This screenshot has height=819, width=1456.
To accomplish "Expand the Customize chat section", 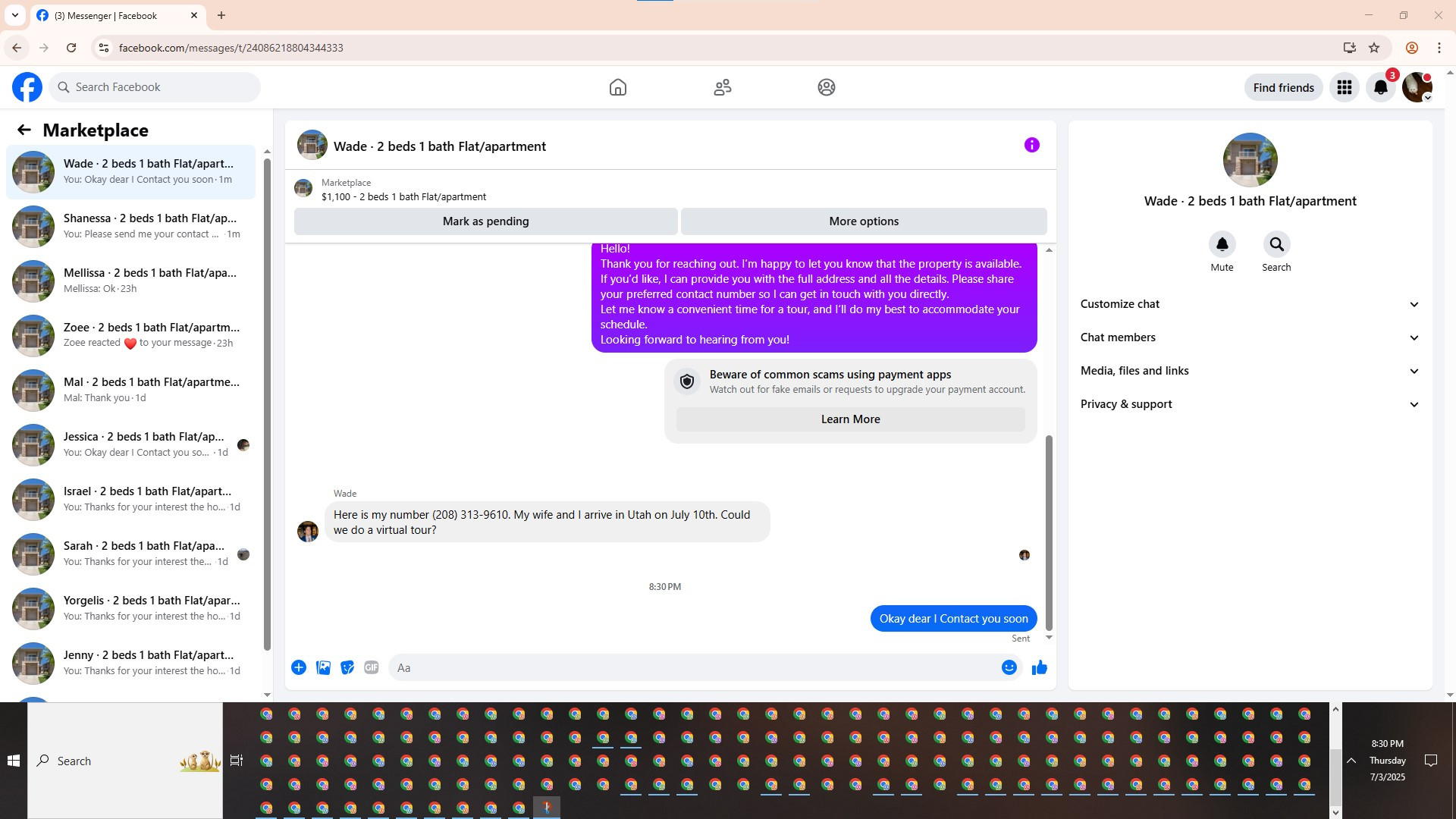I will [x=1249, y=304].
